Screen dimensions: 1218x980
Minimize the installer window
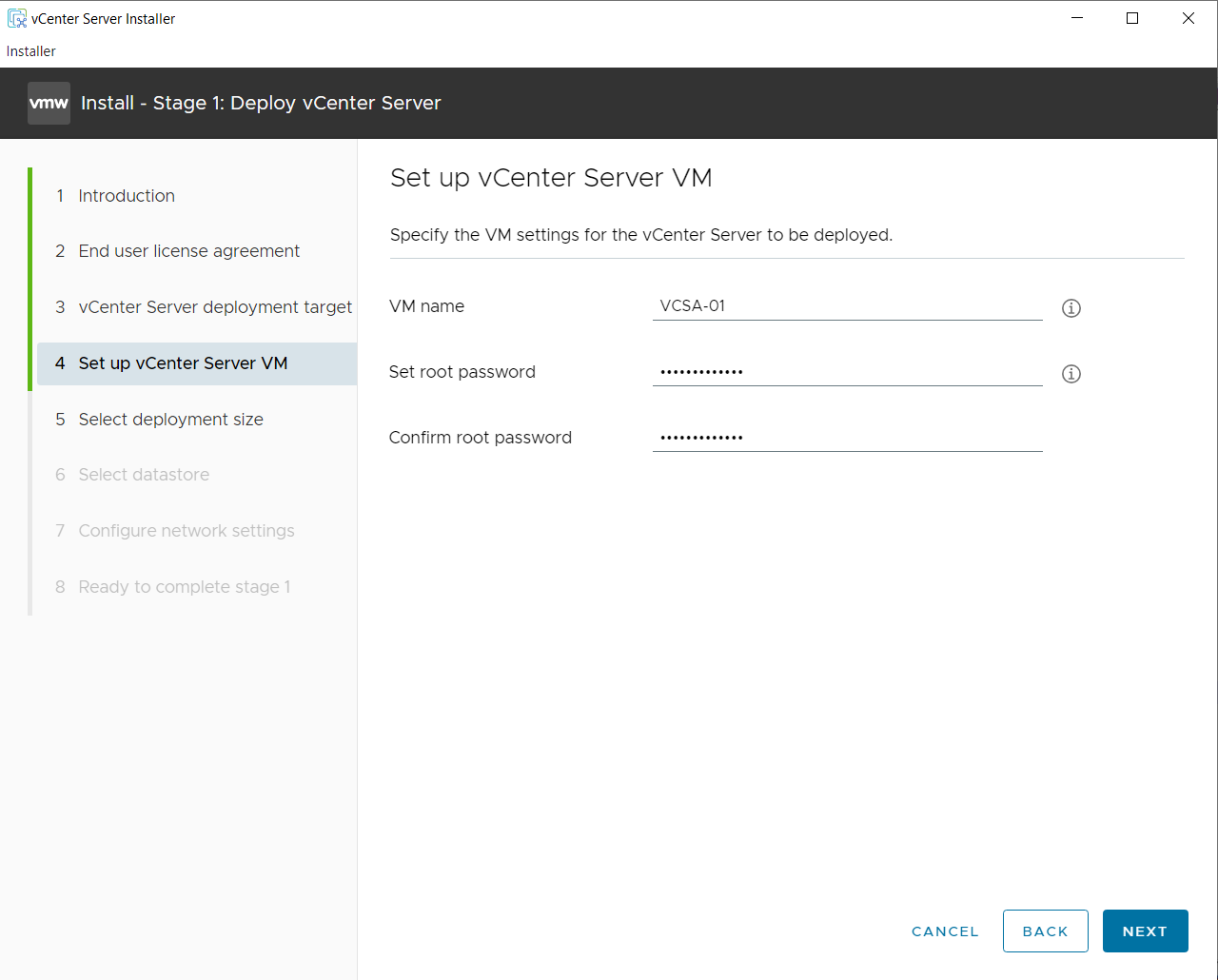point(1076,17)
